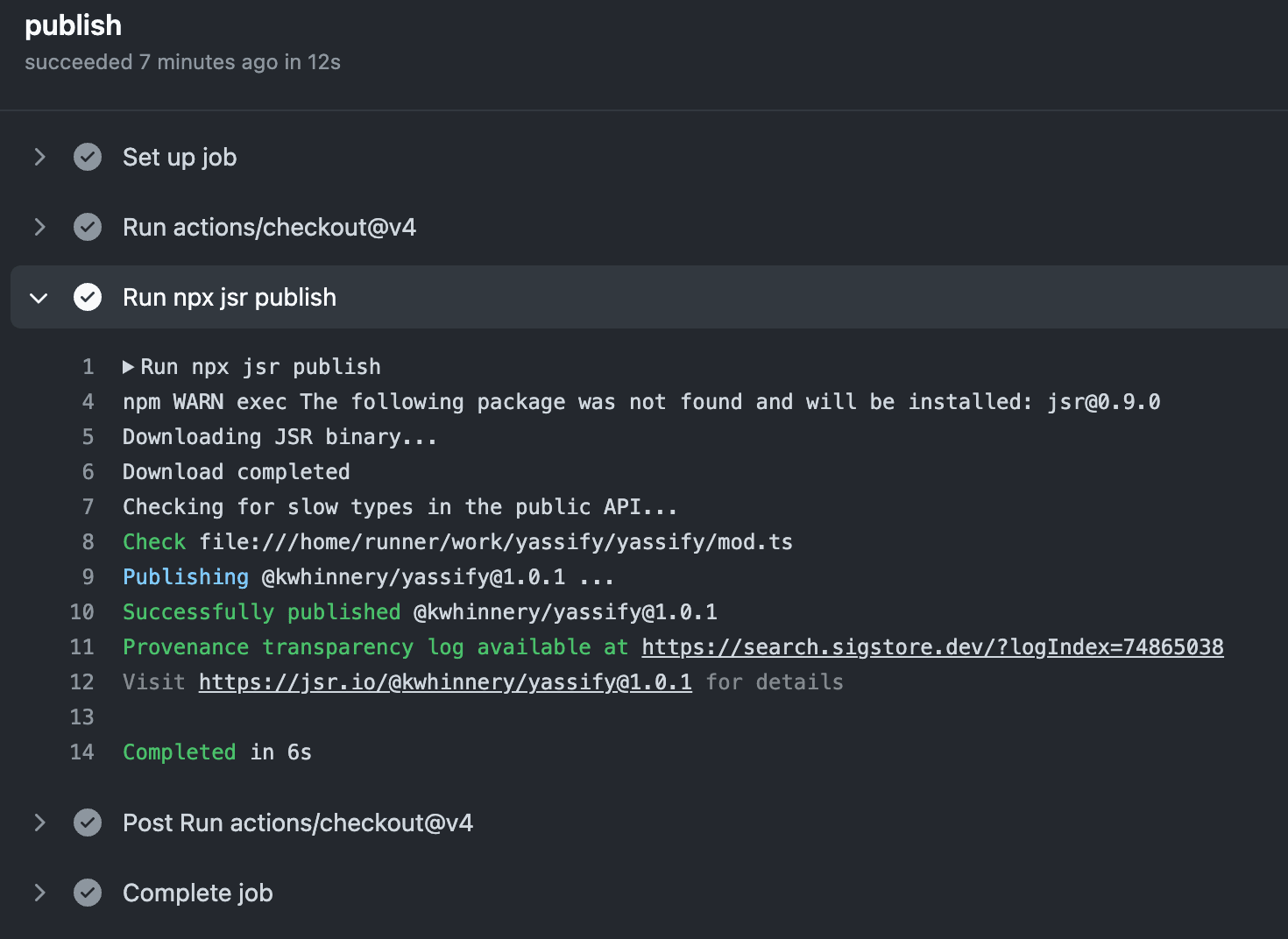Click 'Successfully published' log line
The image size is (1288, 939).
pyautogui.click(x=420, y=612)
